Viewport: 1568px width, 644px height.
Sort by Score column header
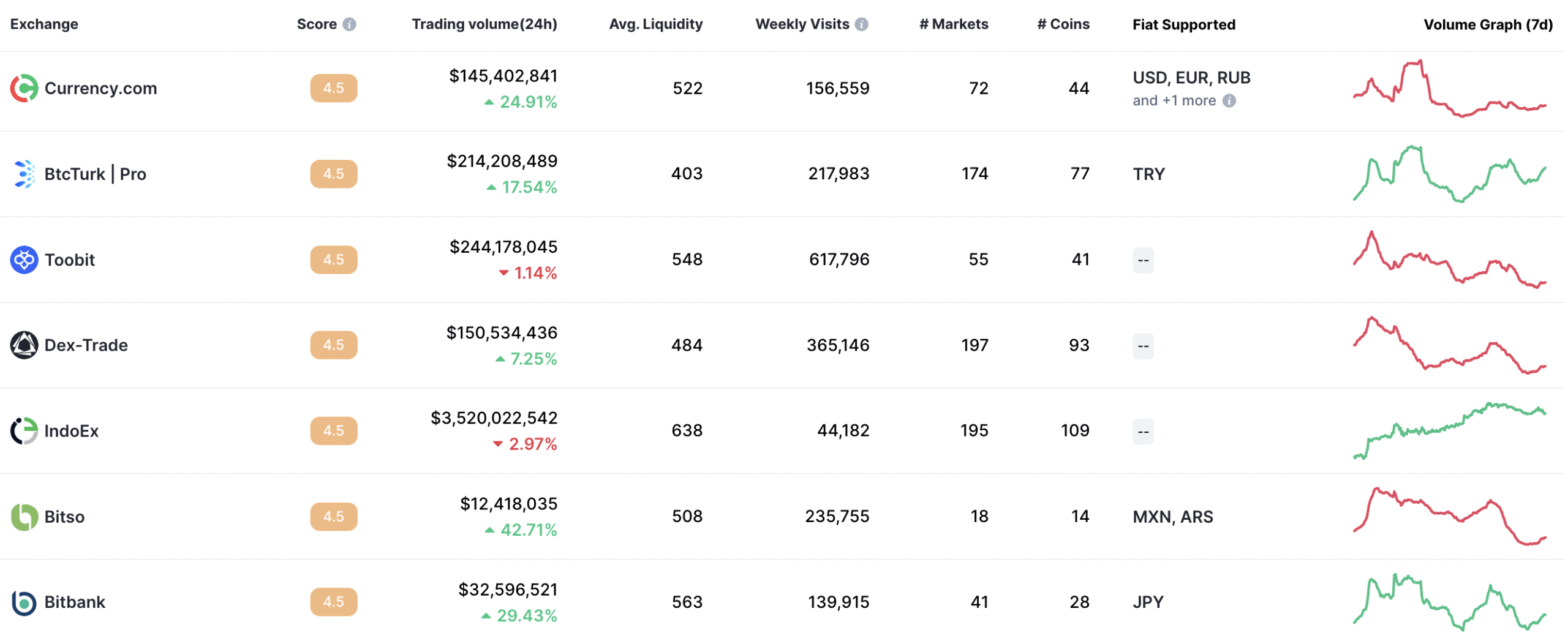[317, 24]
